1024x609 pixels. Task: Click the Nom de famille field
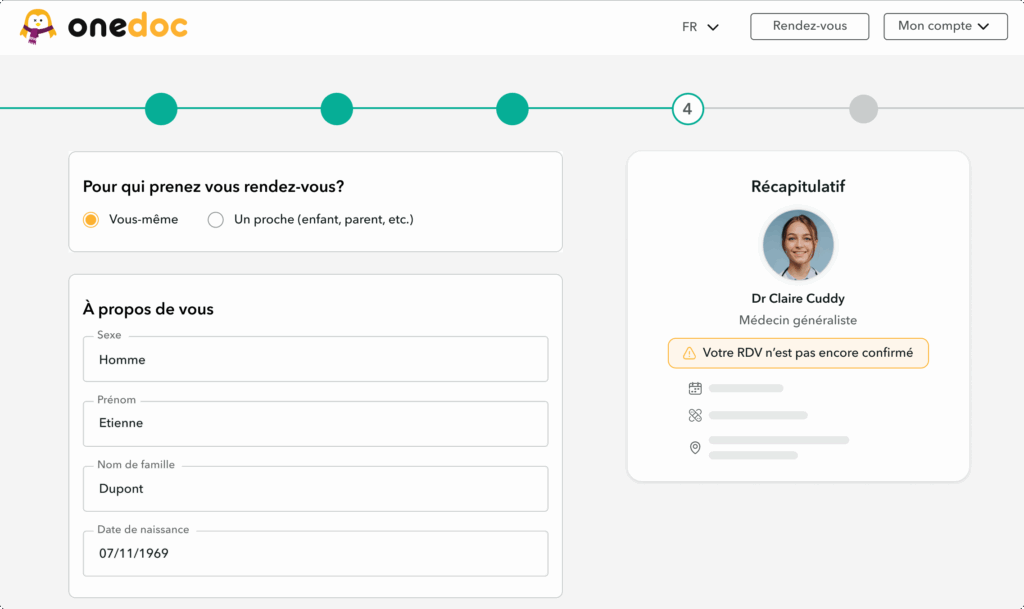315,488
